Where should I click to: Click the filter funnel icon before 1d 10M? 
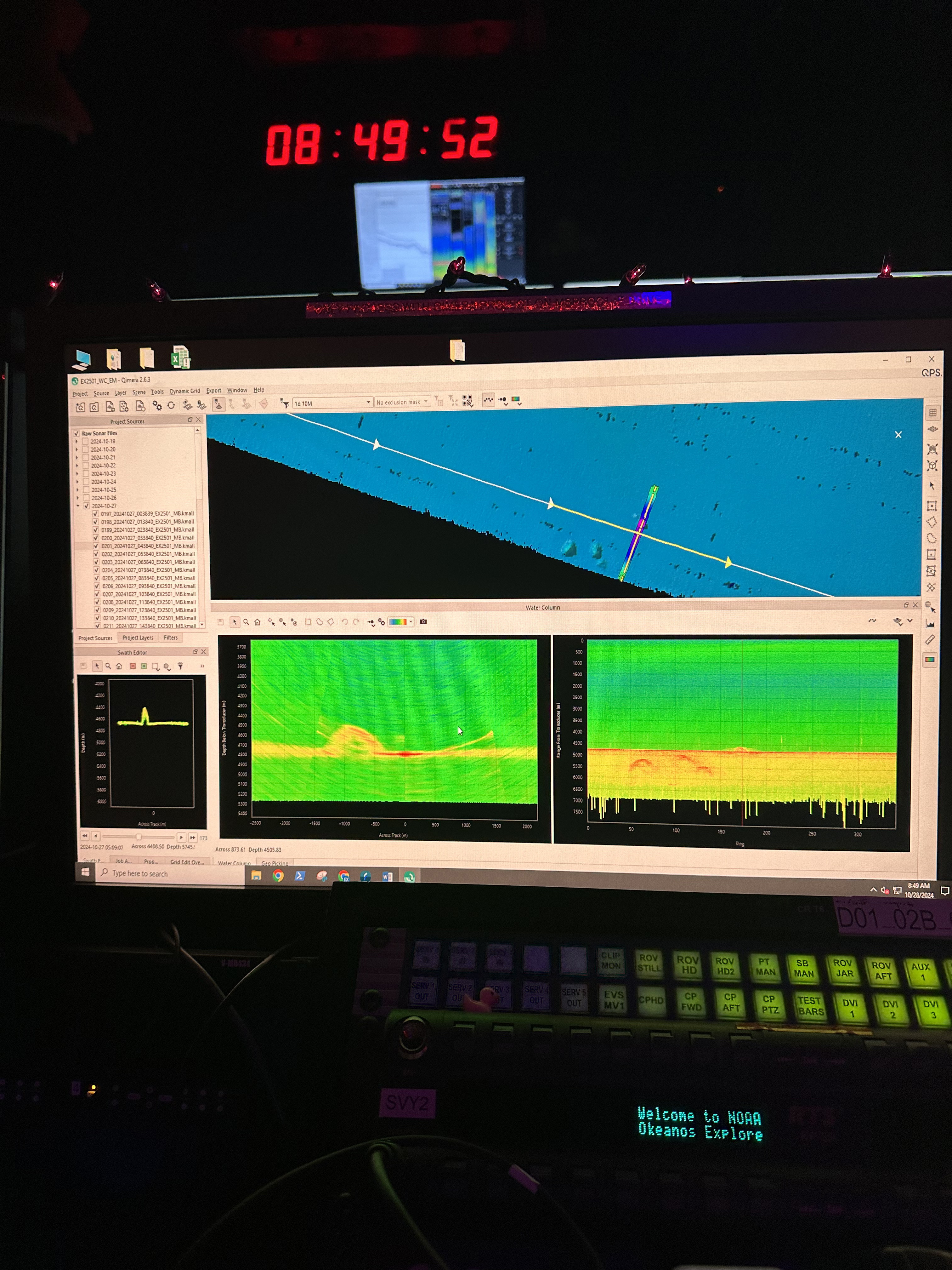[285, 403]
